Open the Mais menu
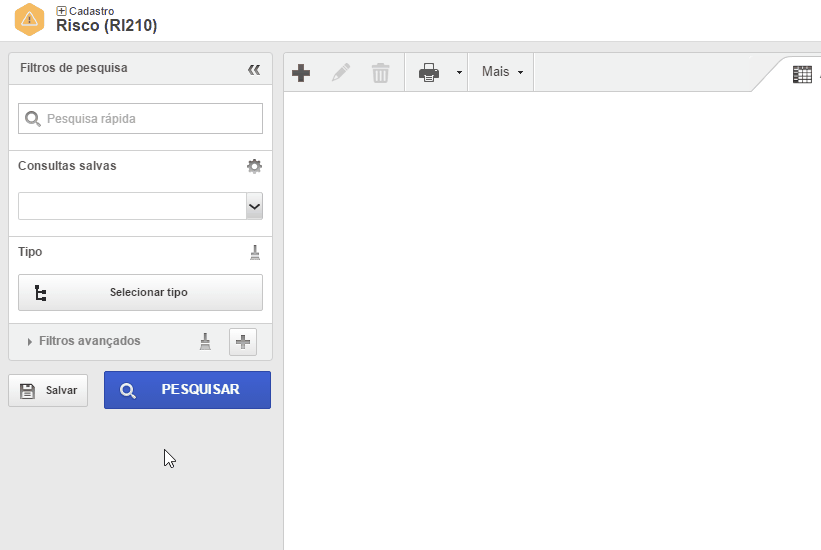Viewport: 821px width, 550px height. coord(502,72)
